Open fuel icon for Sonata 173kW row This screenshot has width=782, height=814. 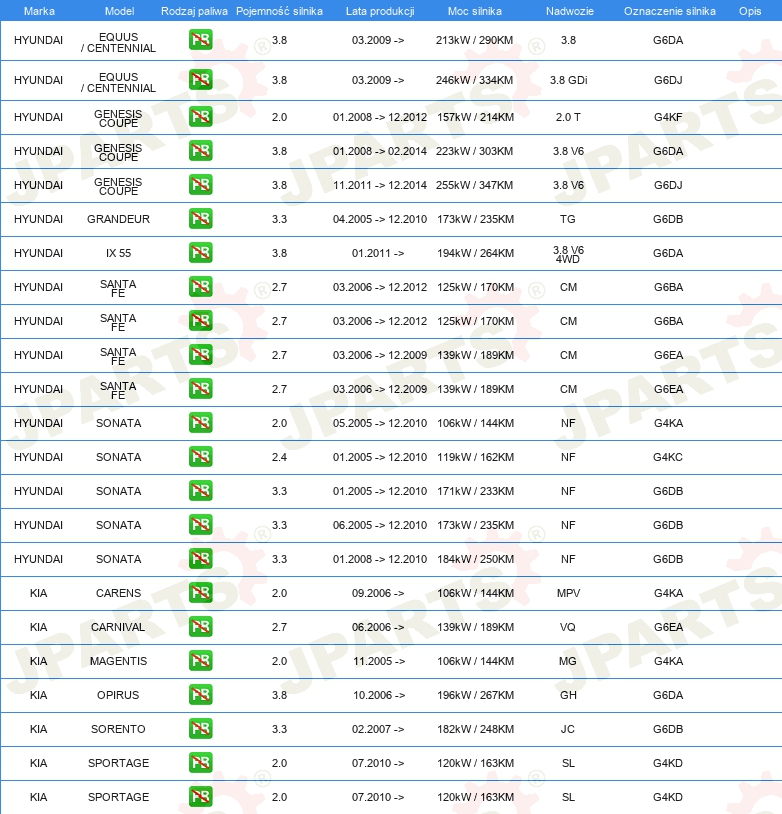[x=200, y=525]
